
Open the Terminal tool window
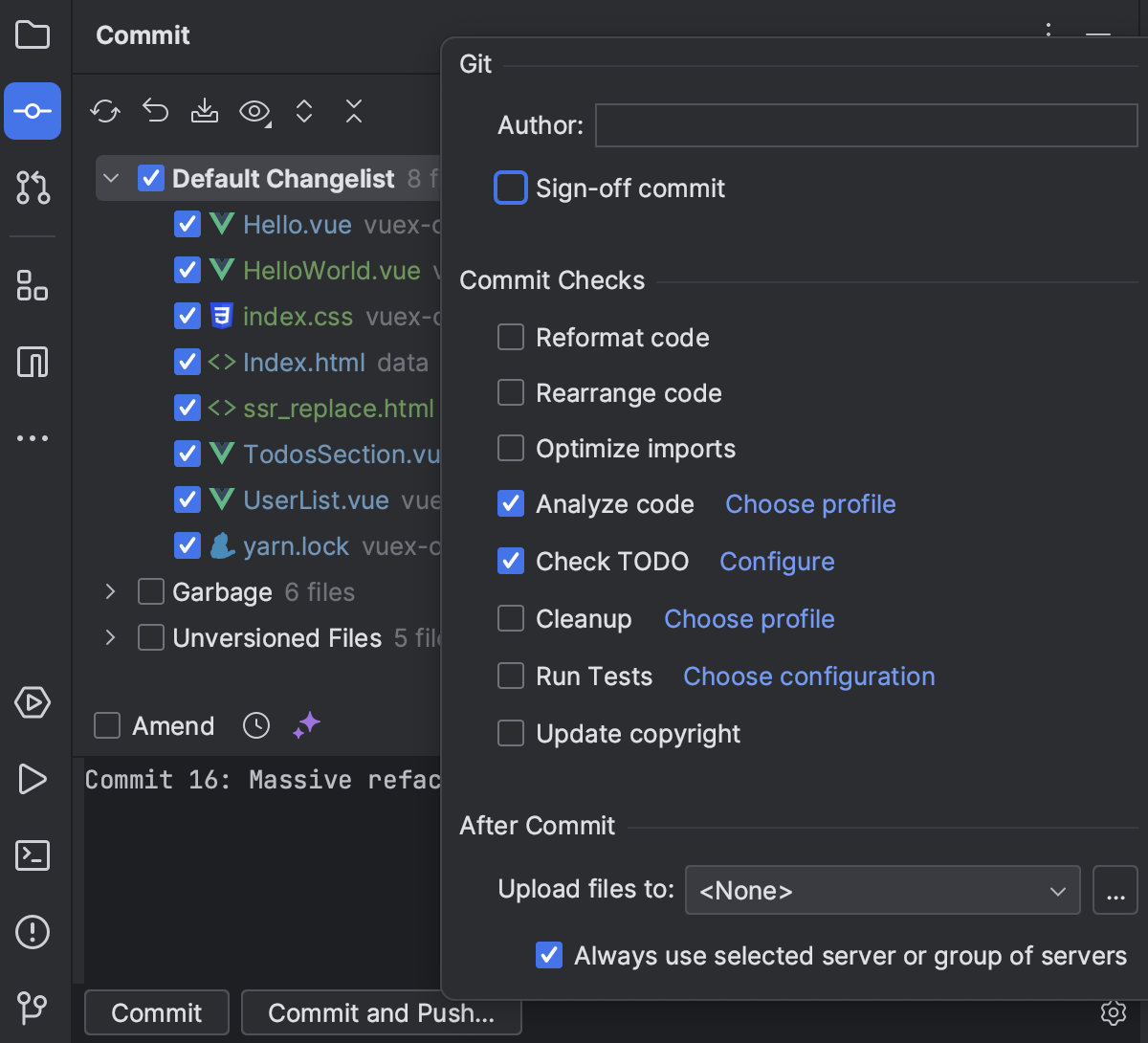[33, 854]
